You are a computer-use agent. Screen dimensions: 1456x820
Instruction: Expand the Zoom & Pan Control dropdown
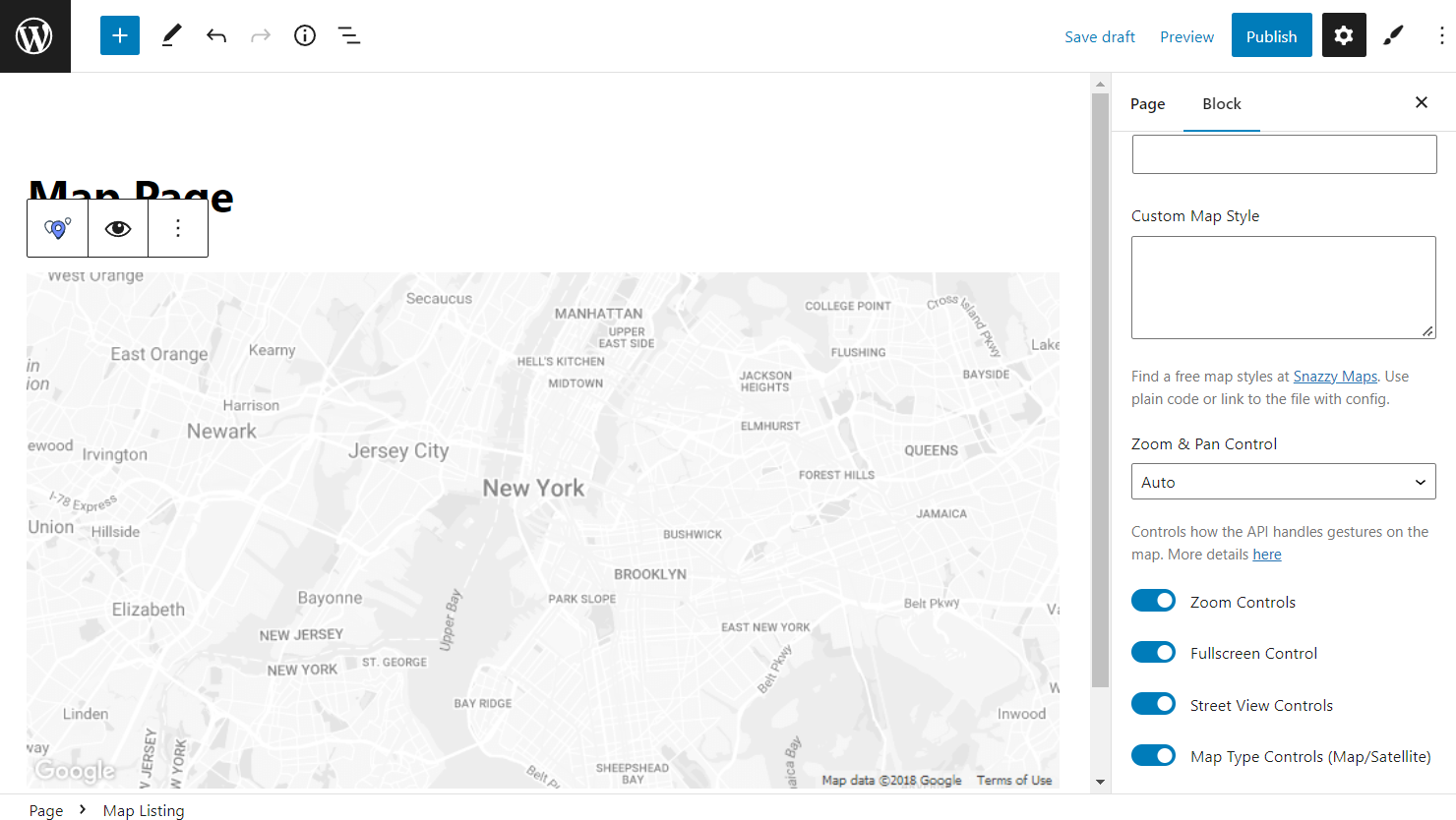pyautogui.click(x=1284, y=482)
